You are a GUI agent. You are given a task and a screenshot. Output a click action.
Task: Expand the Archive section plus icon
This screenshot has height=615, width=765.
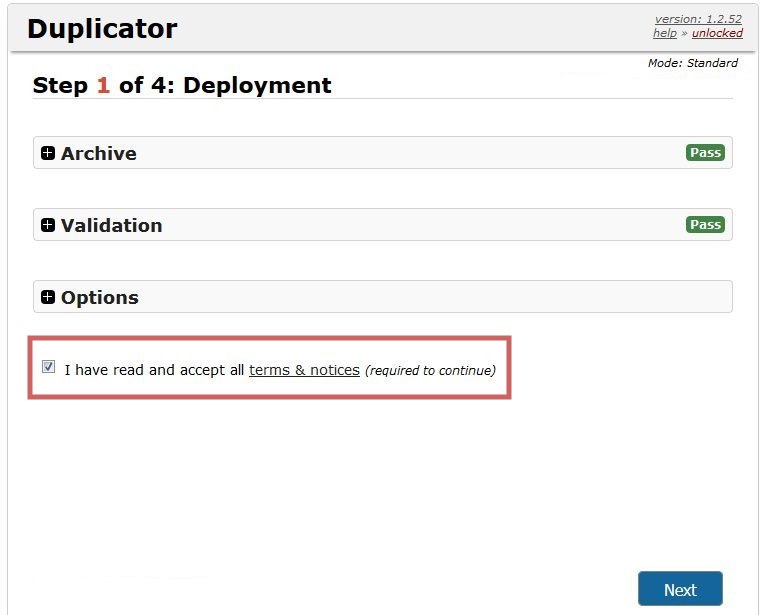48,153
